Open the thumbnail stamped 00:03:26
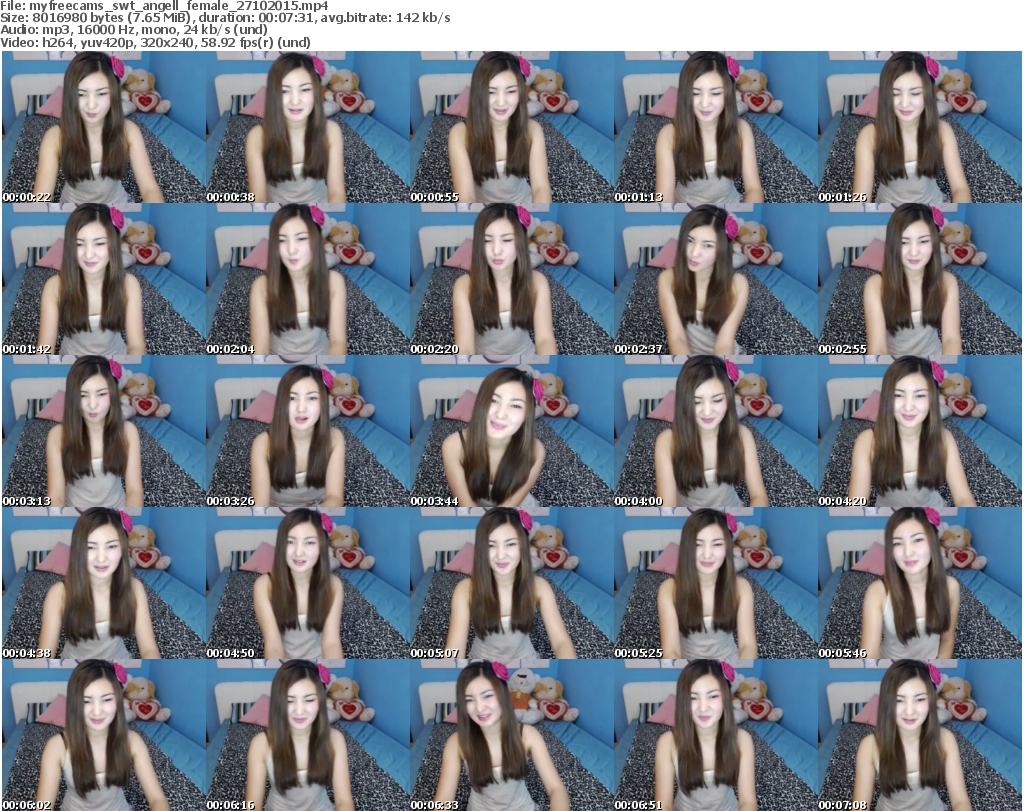 pos(308,432)
